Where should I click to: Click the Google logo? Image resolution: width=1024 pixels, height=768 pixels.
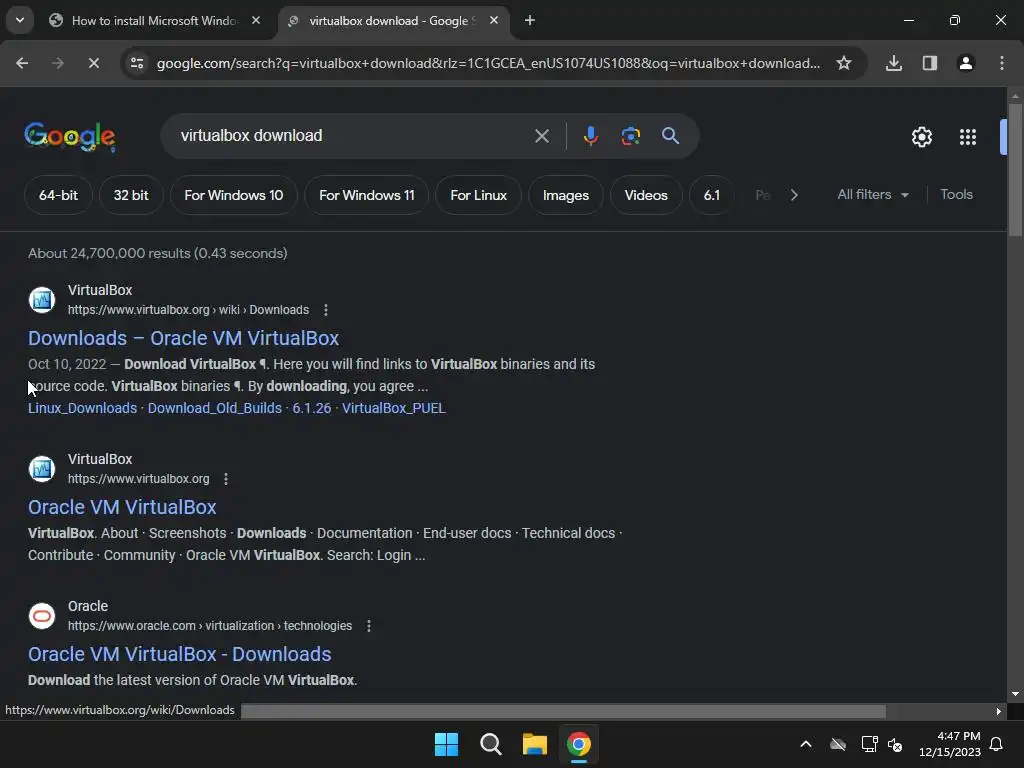point(70,136)
